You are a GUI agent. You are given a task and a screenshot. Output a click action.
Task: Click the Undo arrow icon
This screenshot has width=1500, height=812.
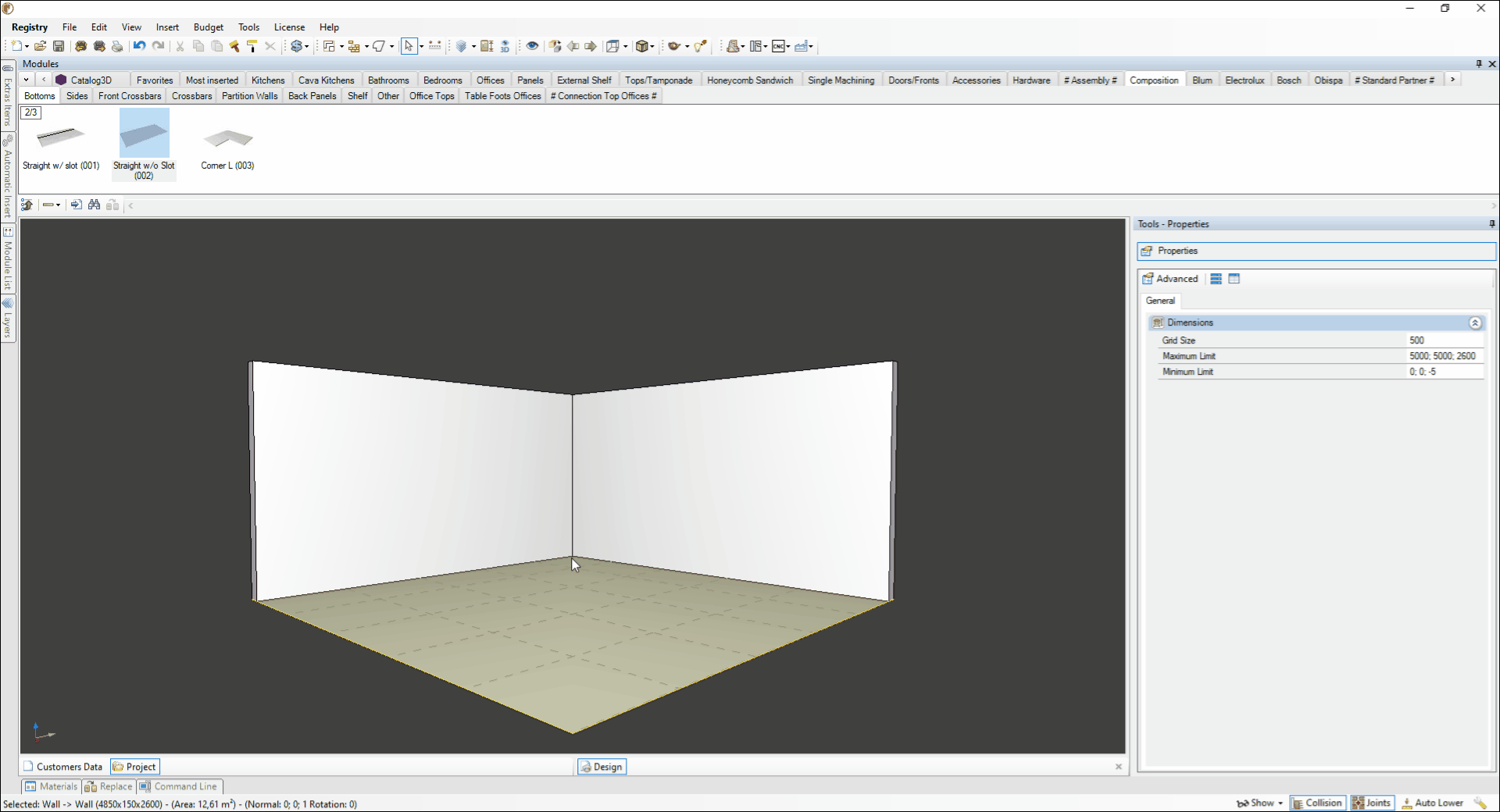139,46
